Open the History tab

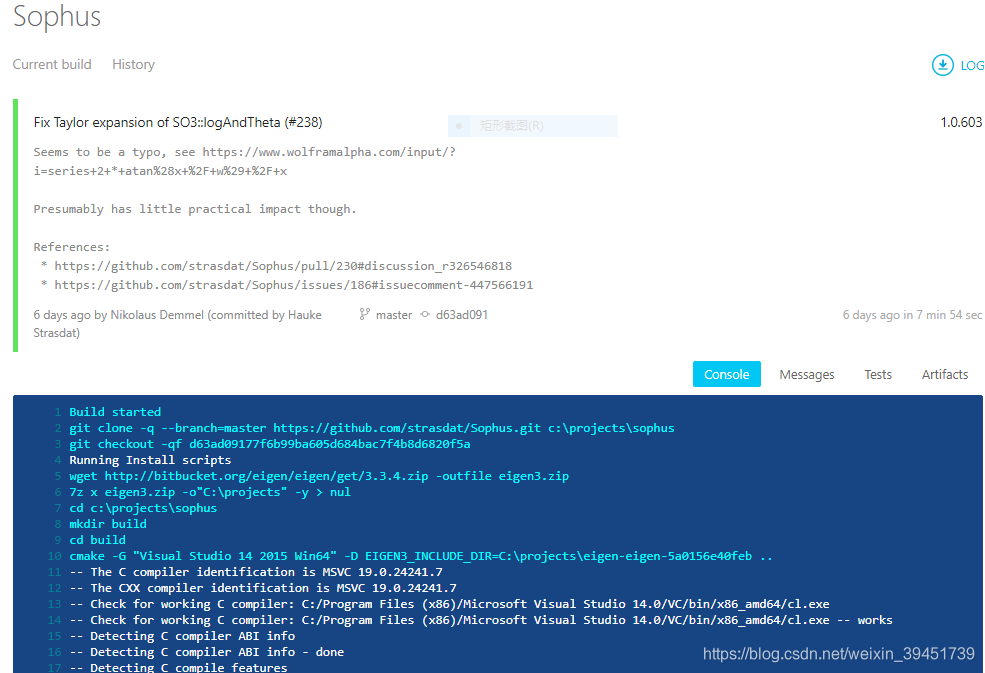tap(133, 64)
